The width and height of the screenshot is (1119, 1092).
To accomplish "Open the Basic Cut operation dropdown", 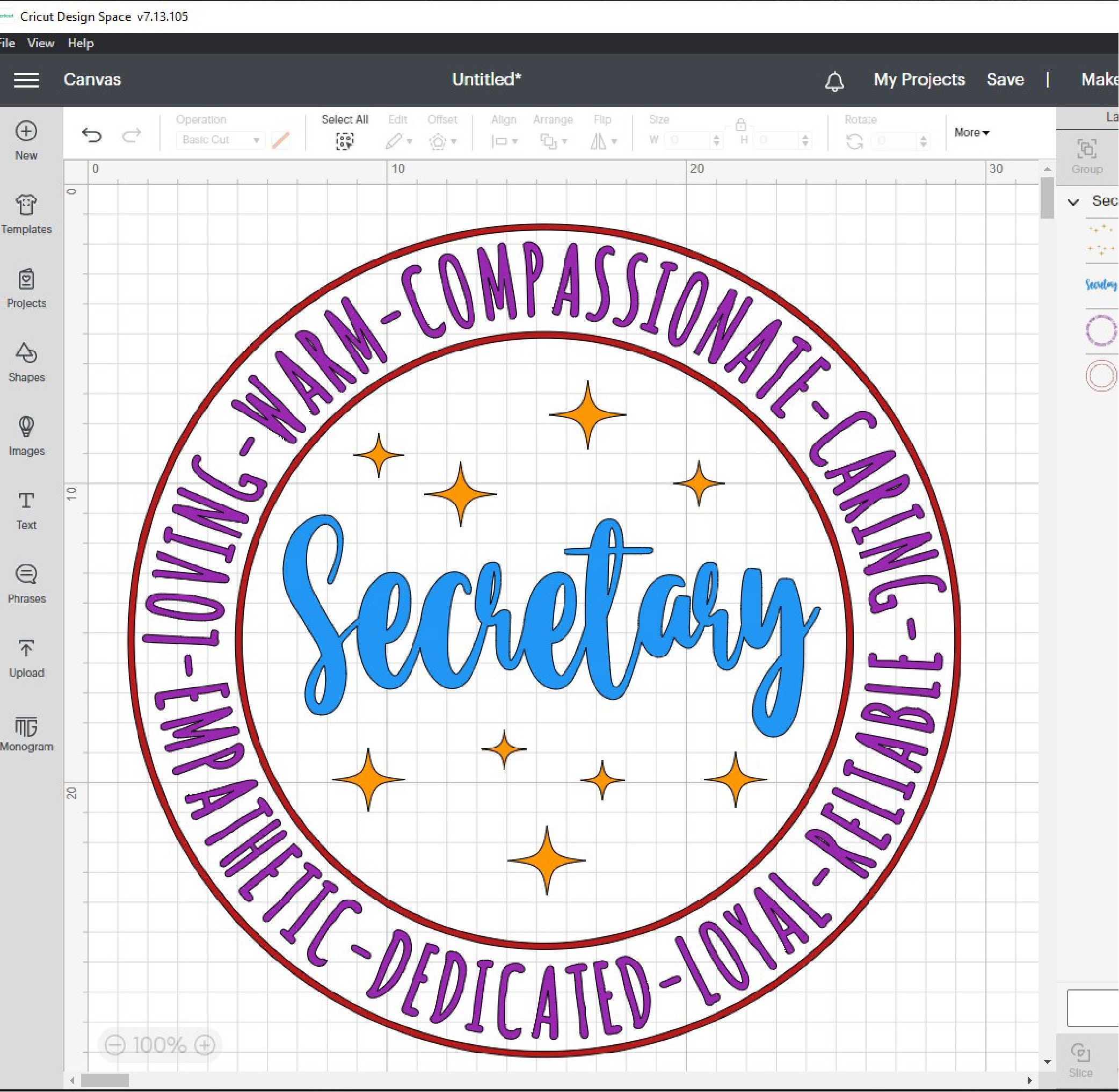I will [220, 139].
